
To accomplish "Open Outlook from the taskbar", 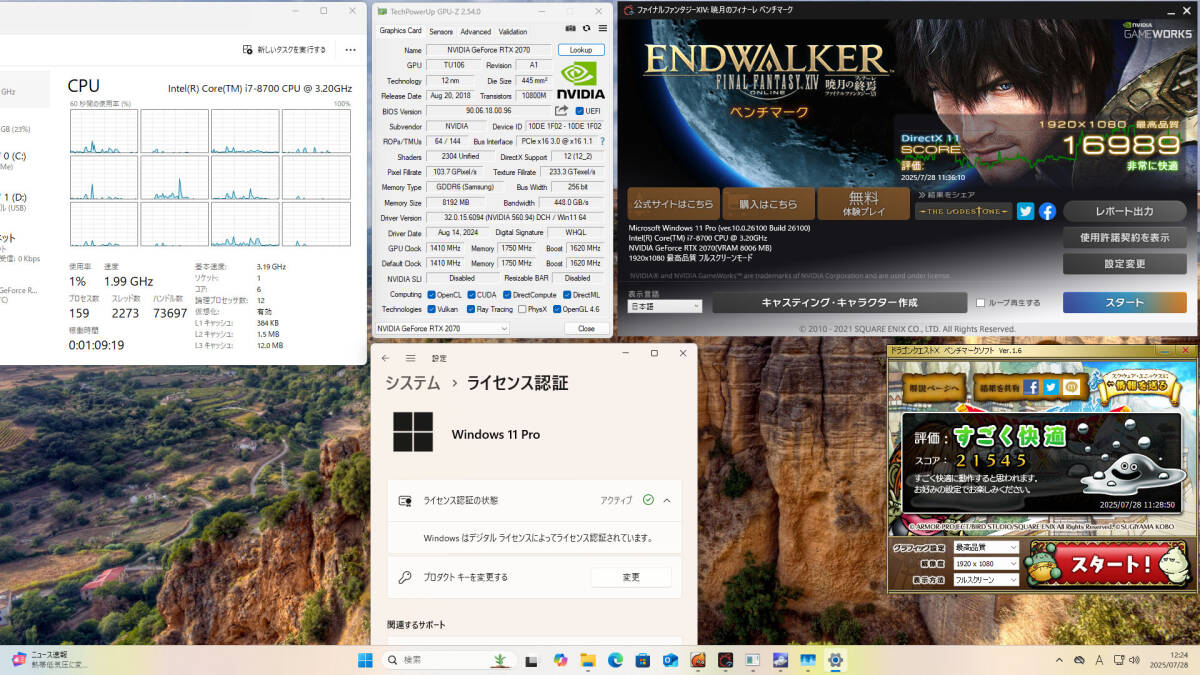I will (670, 660).
